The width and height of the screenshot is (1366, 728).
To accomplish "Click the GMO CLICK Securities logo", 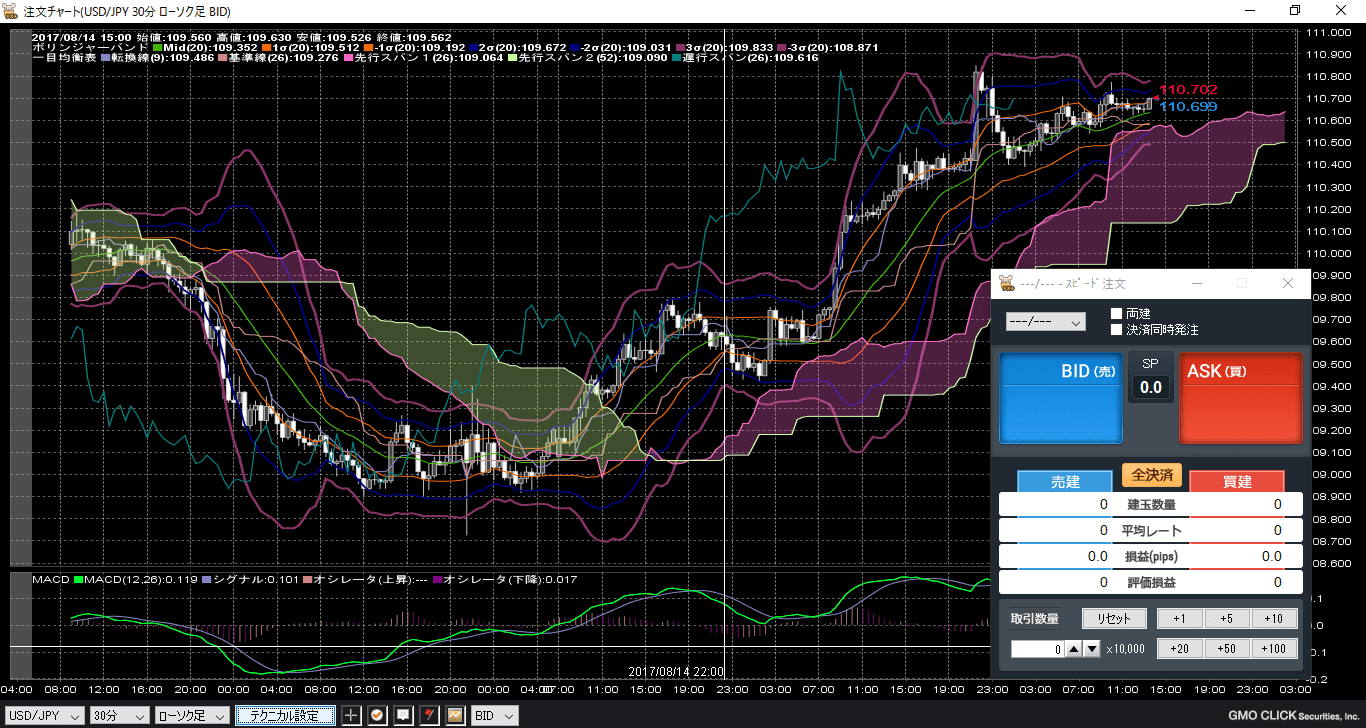I will pos(1294,716).
